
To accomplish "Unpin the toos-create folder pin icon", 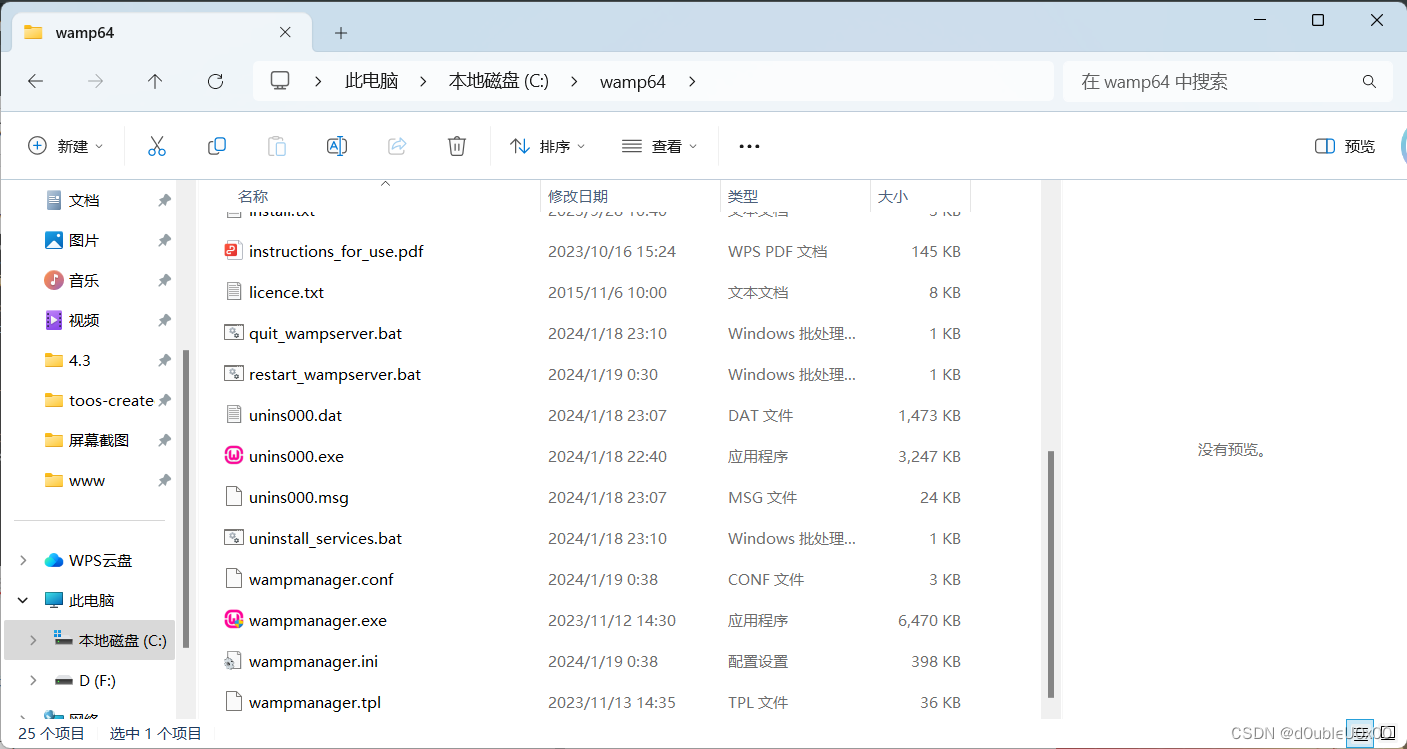I will (164, 400).
